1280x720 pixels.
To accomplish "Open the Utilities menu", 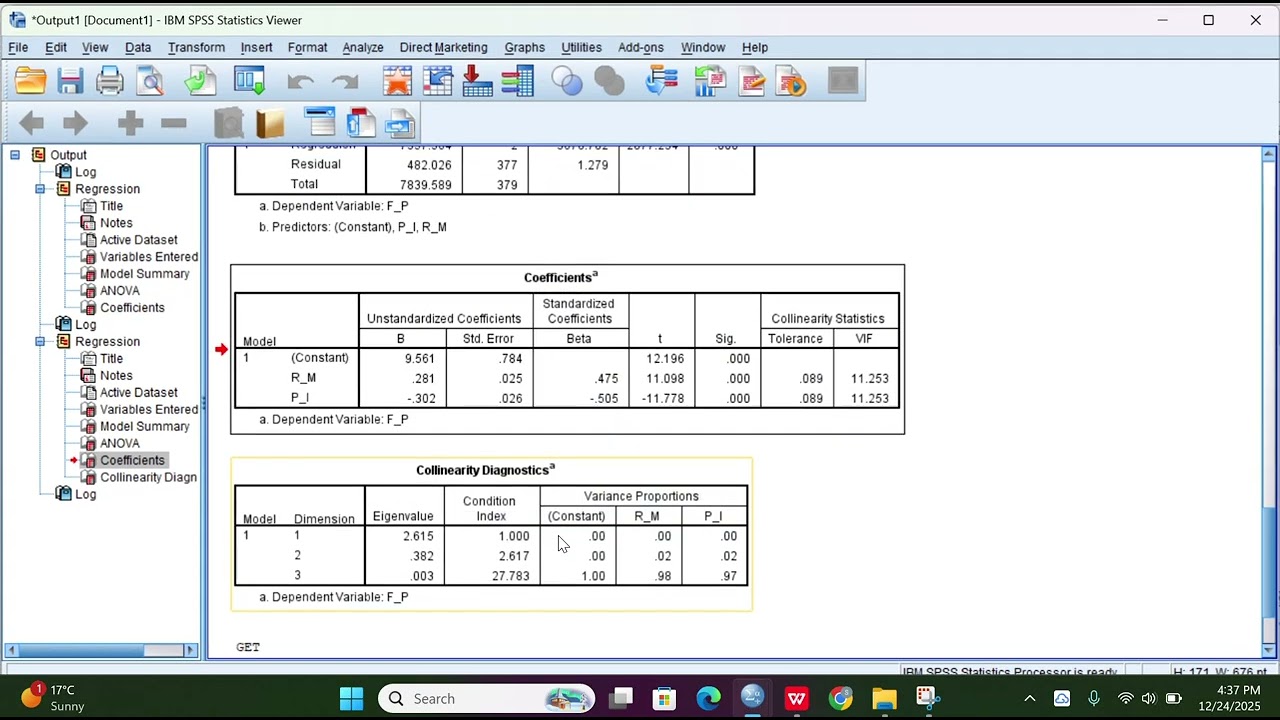I will tap(581, 47).
